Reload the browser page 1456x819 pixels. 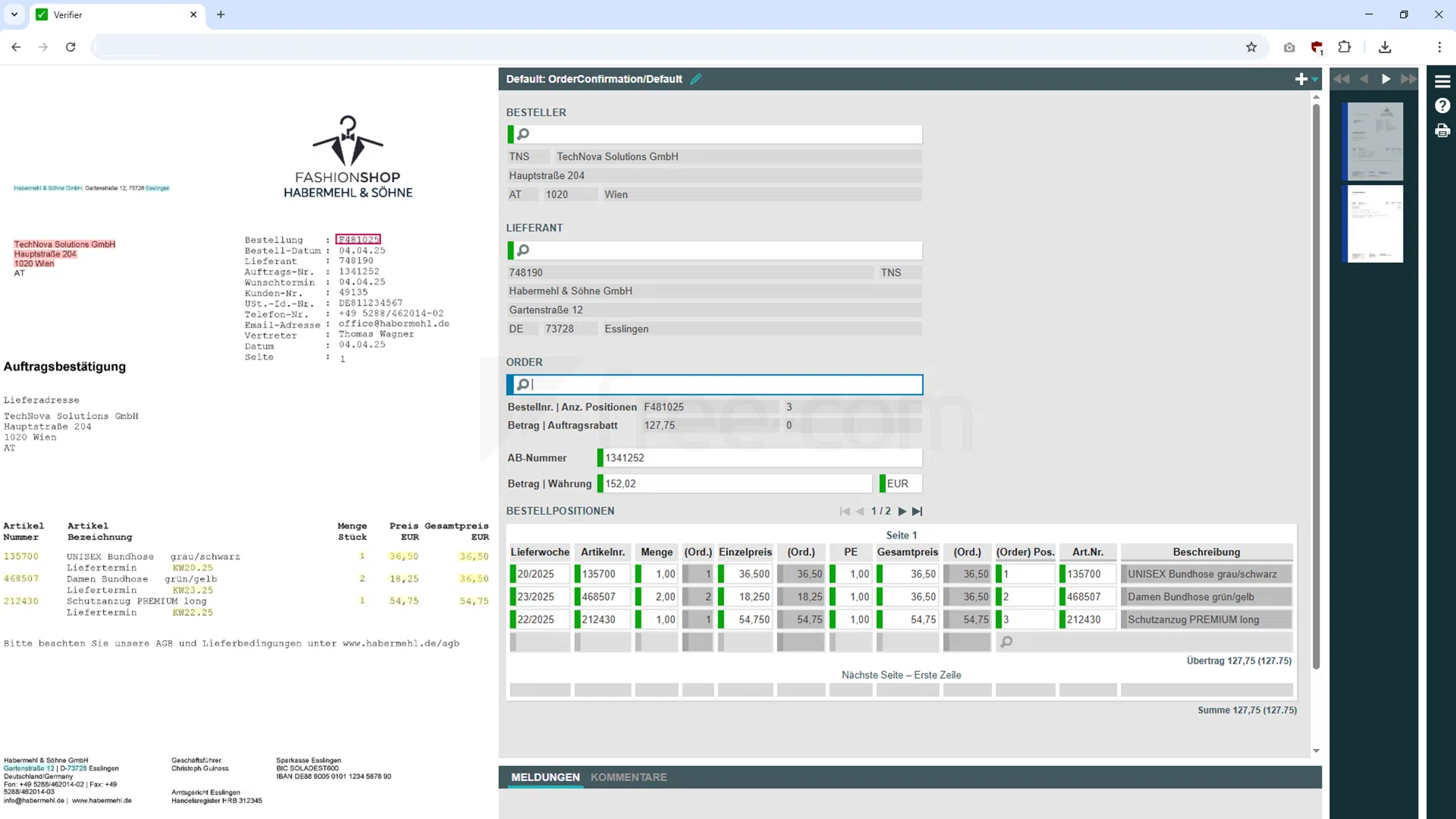(71, 47)
